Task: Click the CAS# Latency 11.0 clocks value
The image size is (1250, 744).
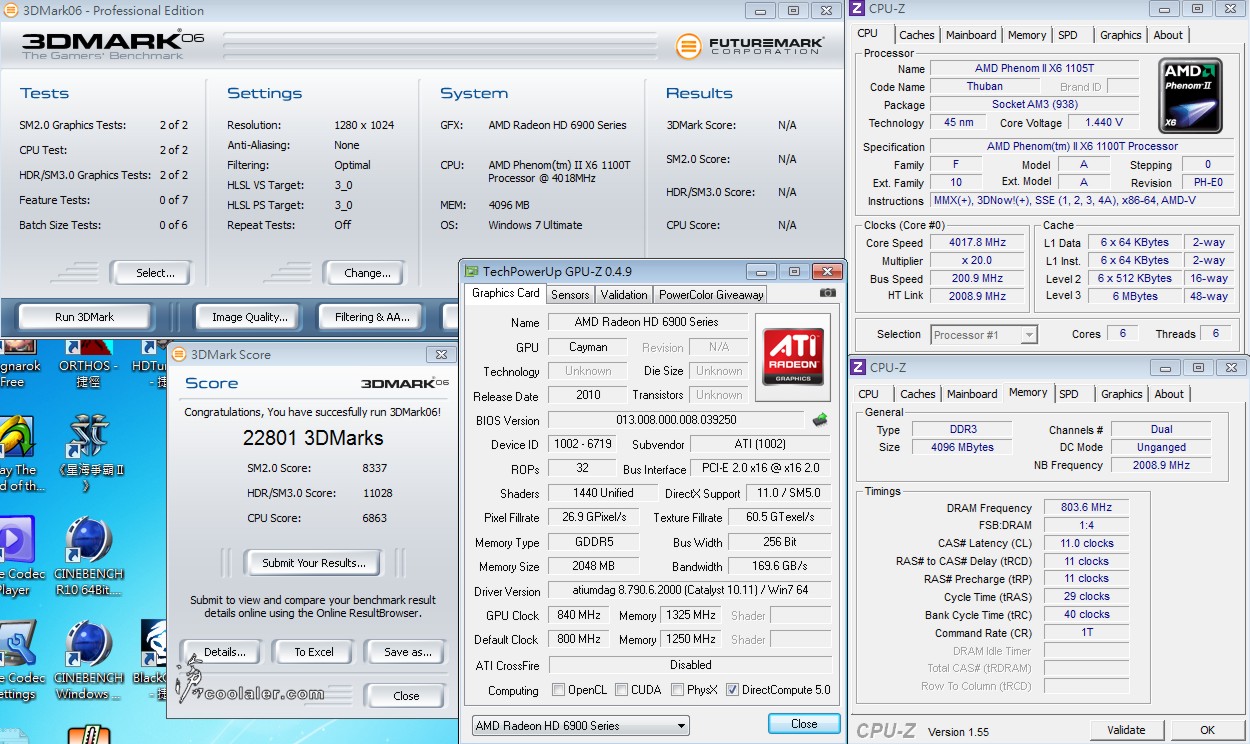Action: (x=1087, y=544)
